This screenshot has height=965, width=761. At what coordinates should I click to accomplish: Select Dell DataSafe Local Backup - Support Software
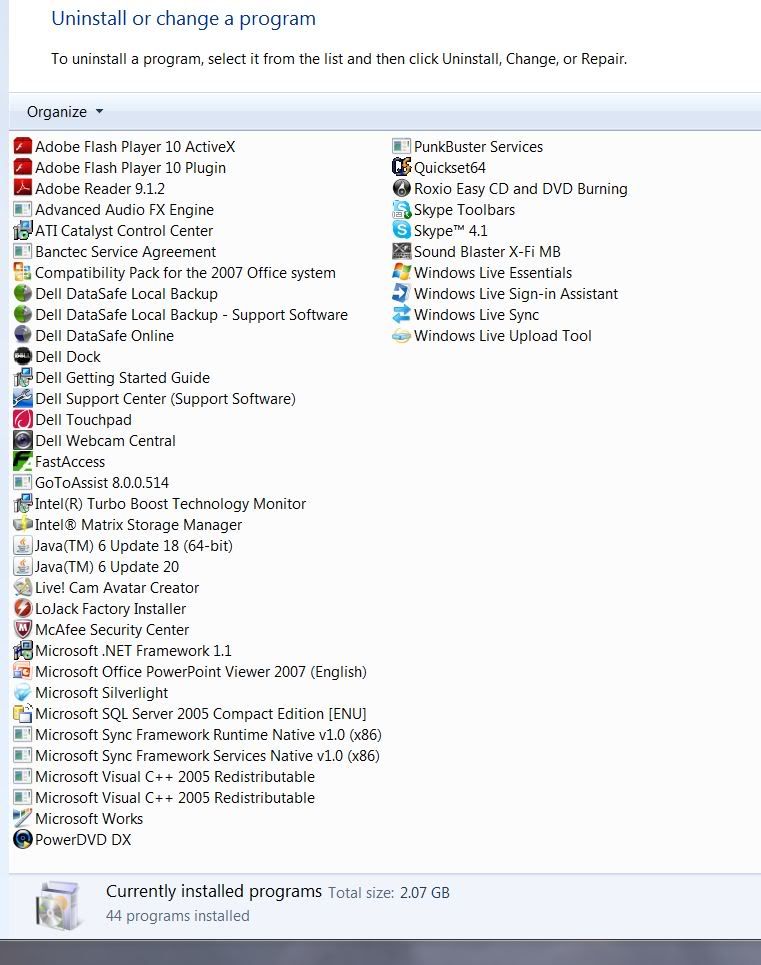181,314
